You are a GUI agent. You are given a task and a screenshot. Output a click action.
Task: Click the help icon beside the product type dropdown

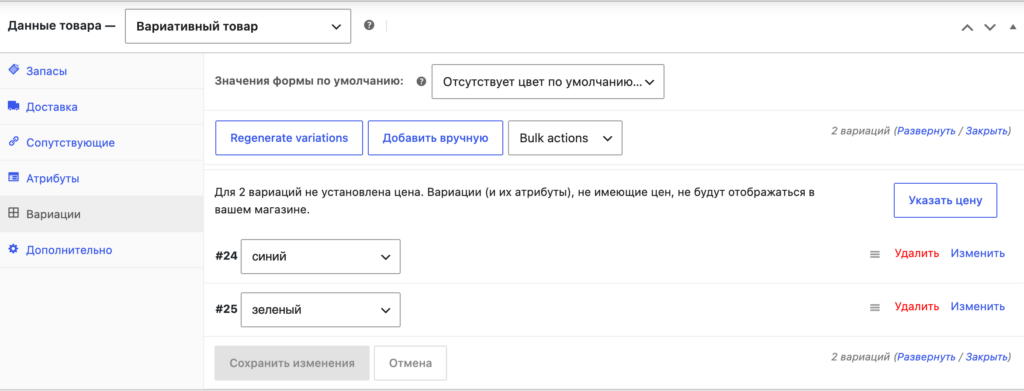(369, 26)
